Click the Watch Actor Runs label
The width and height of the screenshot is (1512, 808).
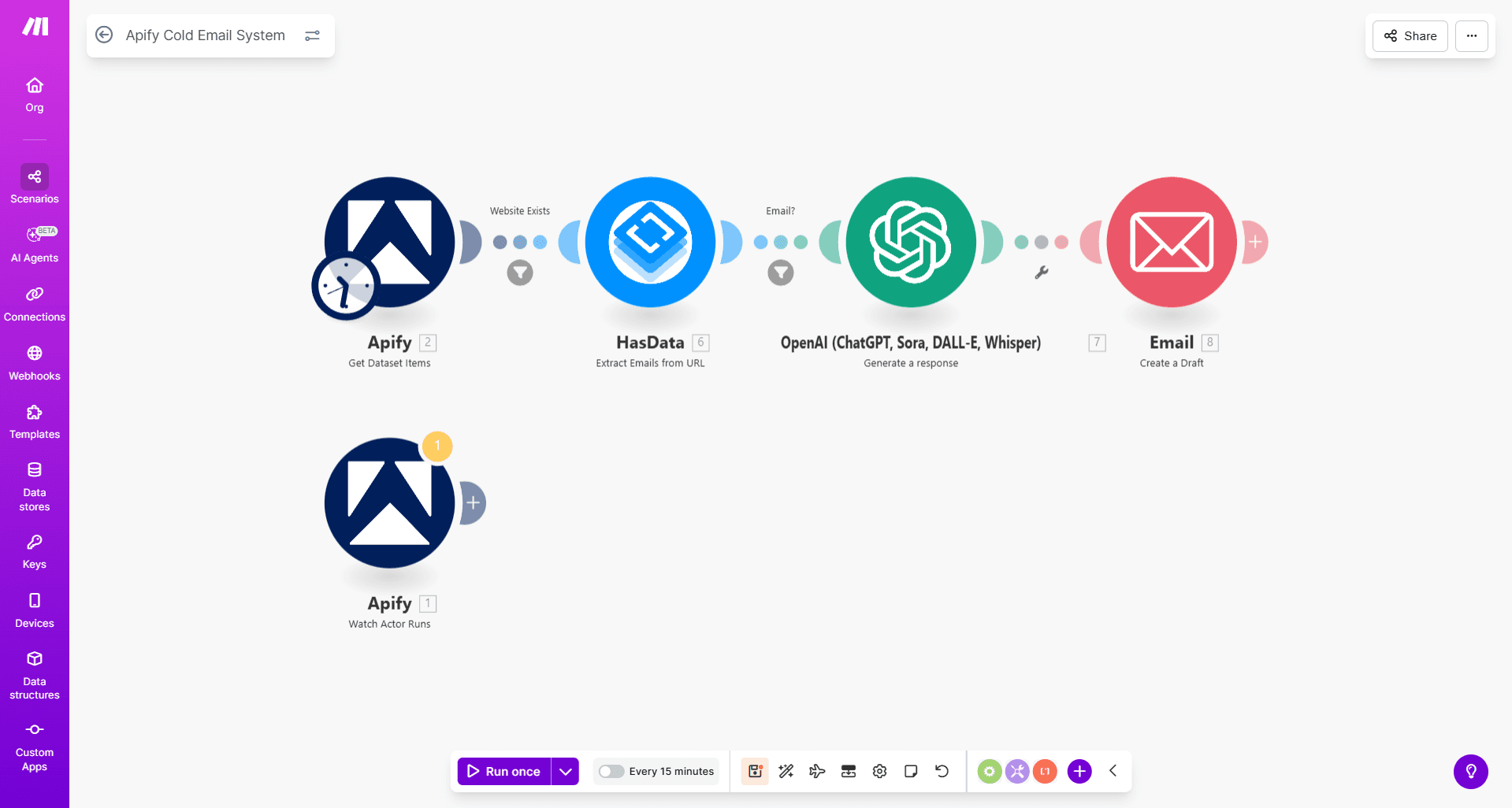pos(390,624)
